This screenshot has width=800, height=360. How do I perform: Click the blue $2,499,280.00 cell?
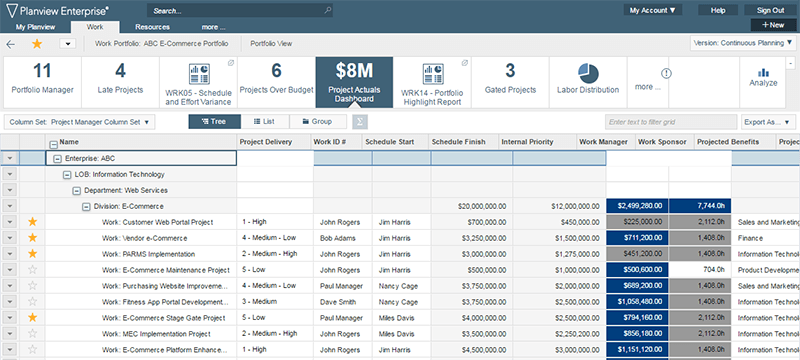637,206
